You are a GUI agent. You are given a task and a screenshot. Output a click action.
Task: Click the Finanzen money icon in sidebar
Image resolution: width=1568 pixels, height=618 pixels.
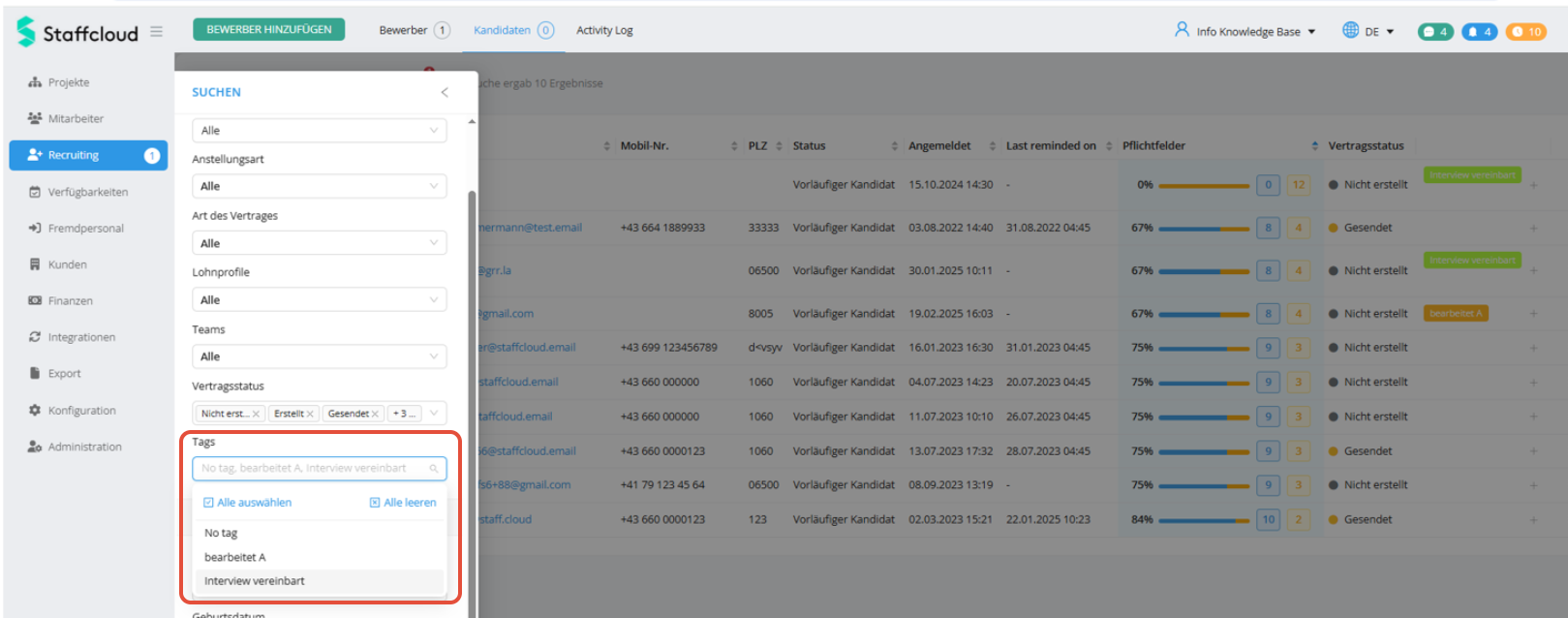[35, 300]
